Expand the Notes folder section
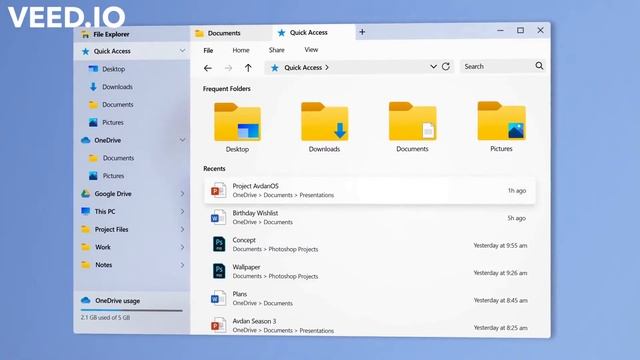The image size is (640, 360). point(182,265)
